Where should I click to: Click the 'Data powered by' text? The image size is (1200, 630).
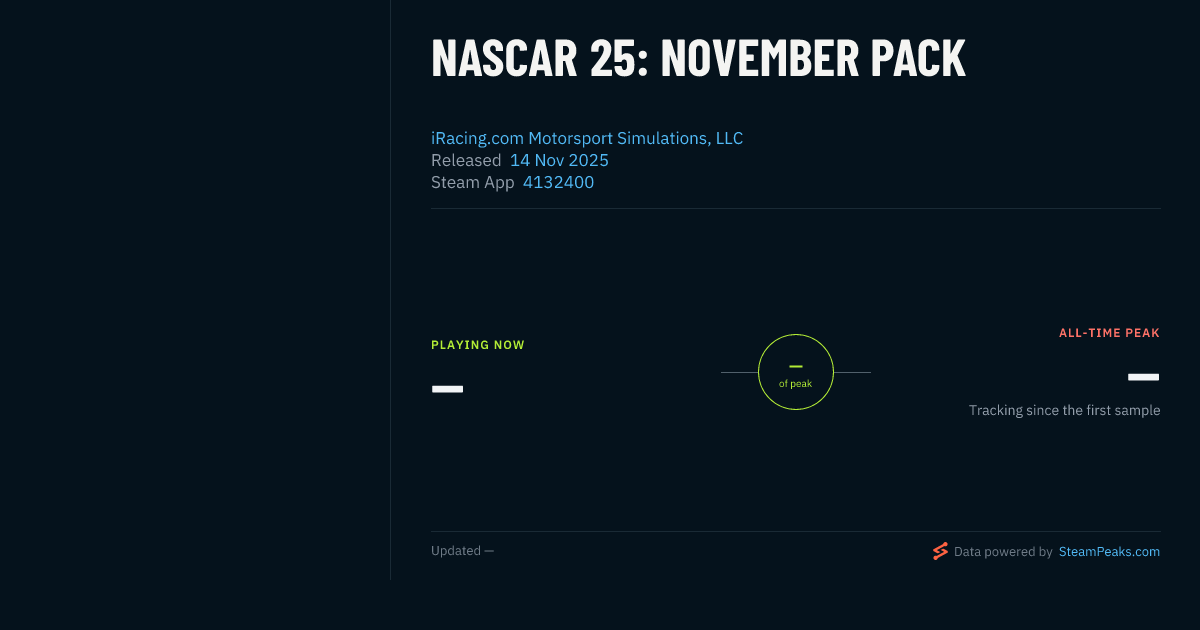[1003, 551]
